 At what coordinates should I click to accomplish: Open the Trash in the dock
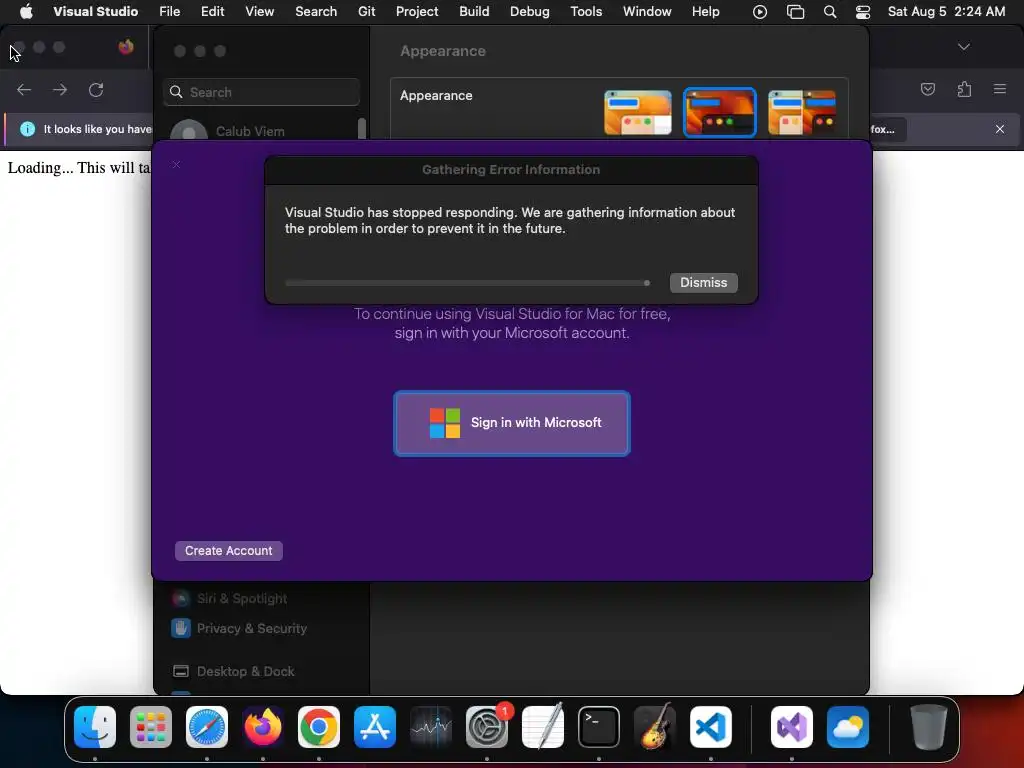[929, 727]
